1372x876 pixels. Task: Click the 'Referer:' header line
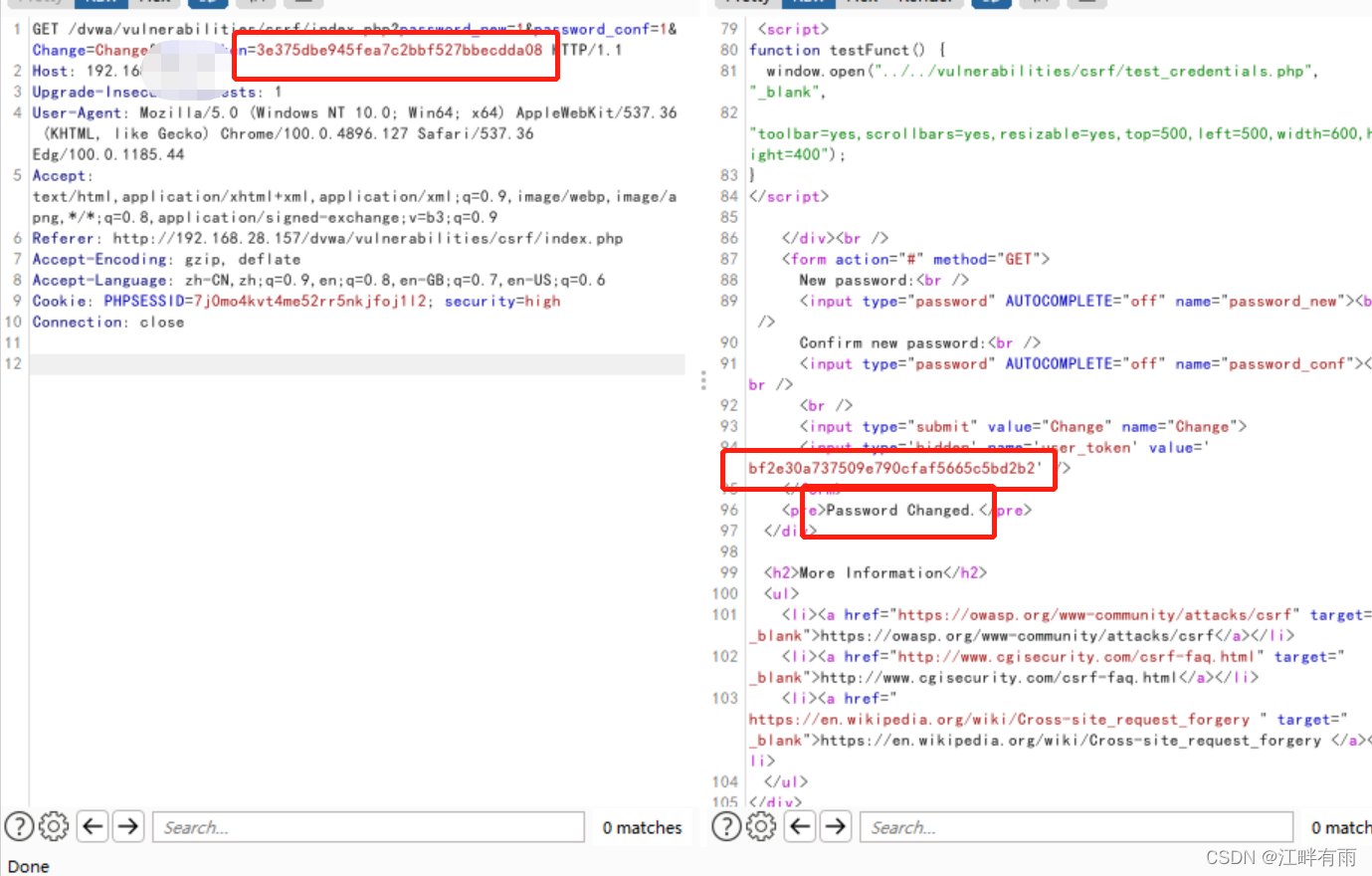(327, 238)
